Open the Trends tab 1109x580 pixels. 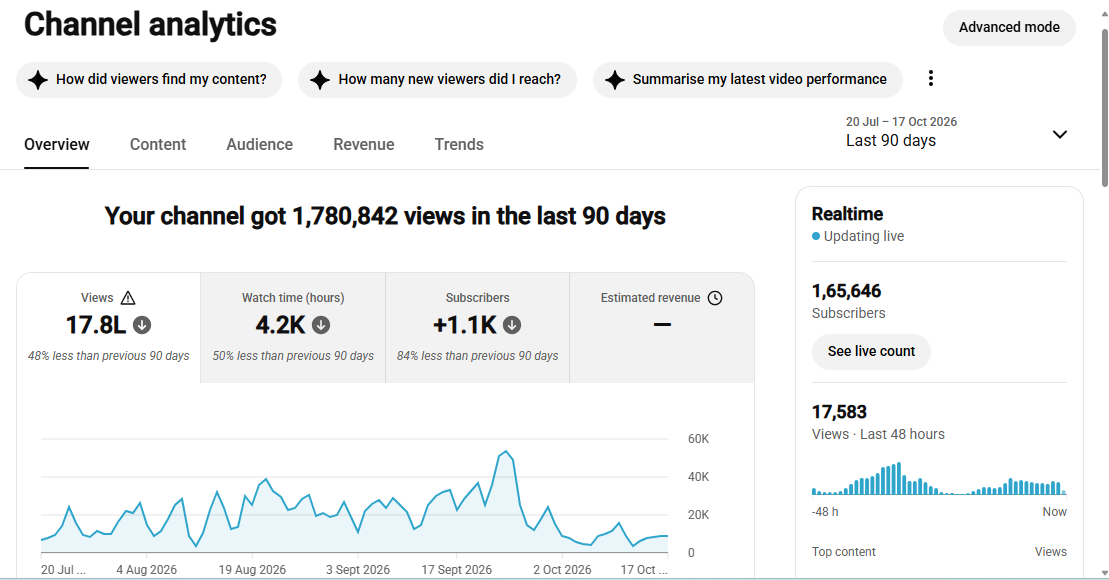pyautogui.click(x=459, y=144)
